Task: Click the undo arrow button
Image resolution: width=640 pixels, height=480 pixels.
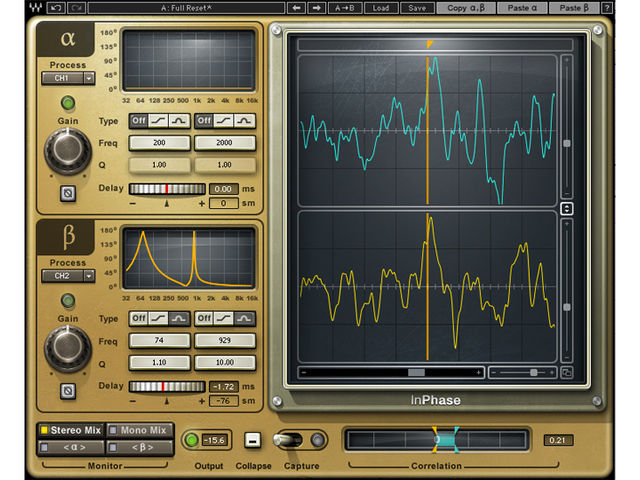Action: 56,8
